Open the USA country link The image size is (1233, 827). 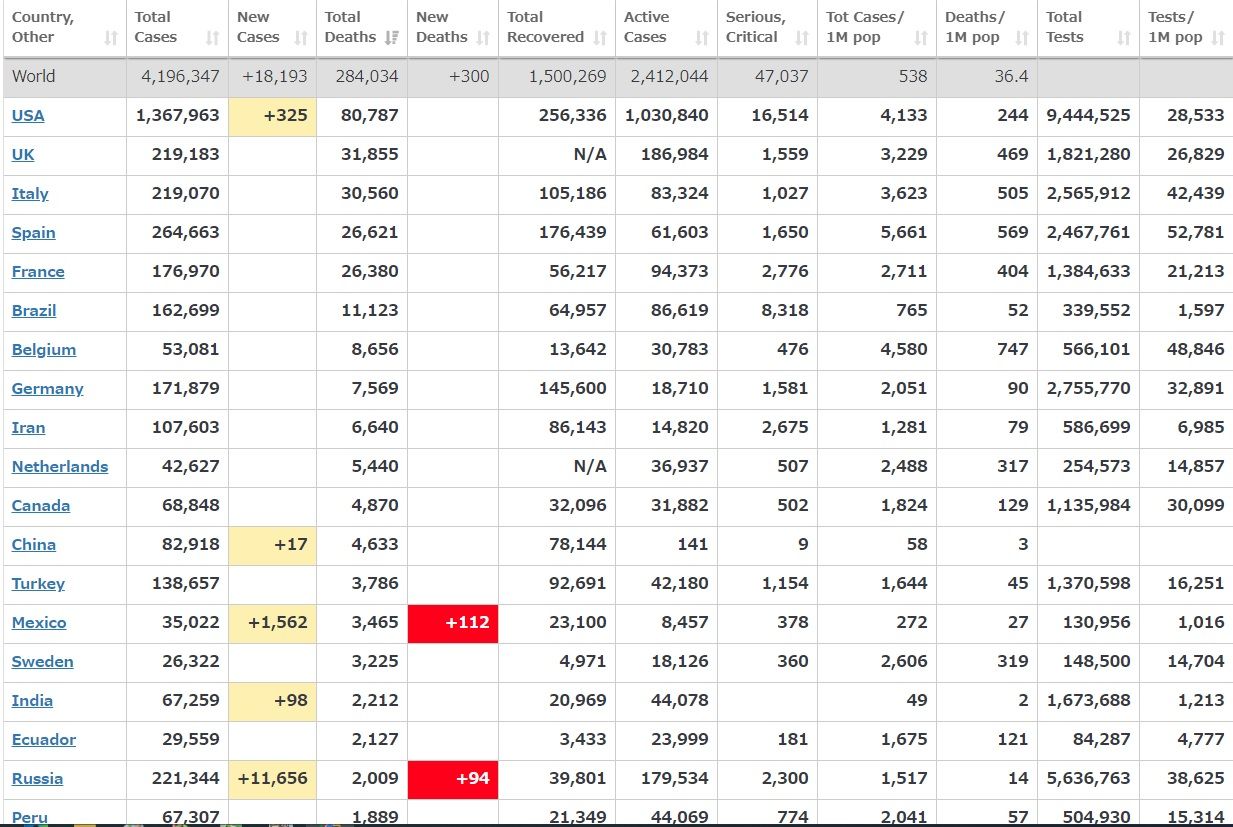[28, 115]
